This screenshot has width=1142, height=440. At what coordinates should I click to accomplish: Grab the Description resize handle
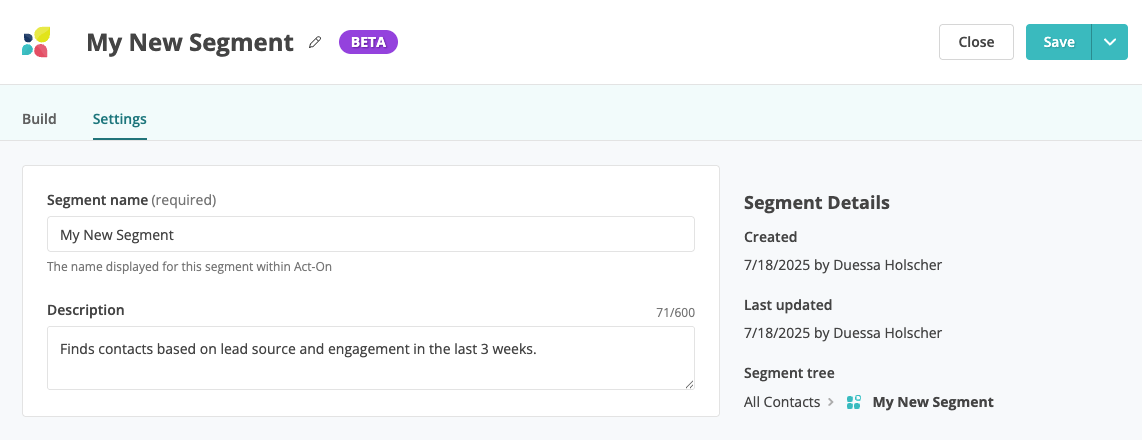[x=689, y=384]
